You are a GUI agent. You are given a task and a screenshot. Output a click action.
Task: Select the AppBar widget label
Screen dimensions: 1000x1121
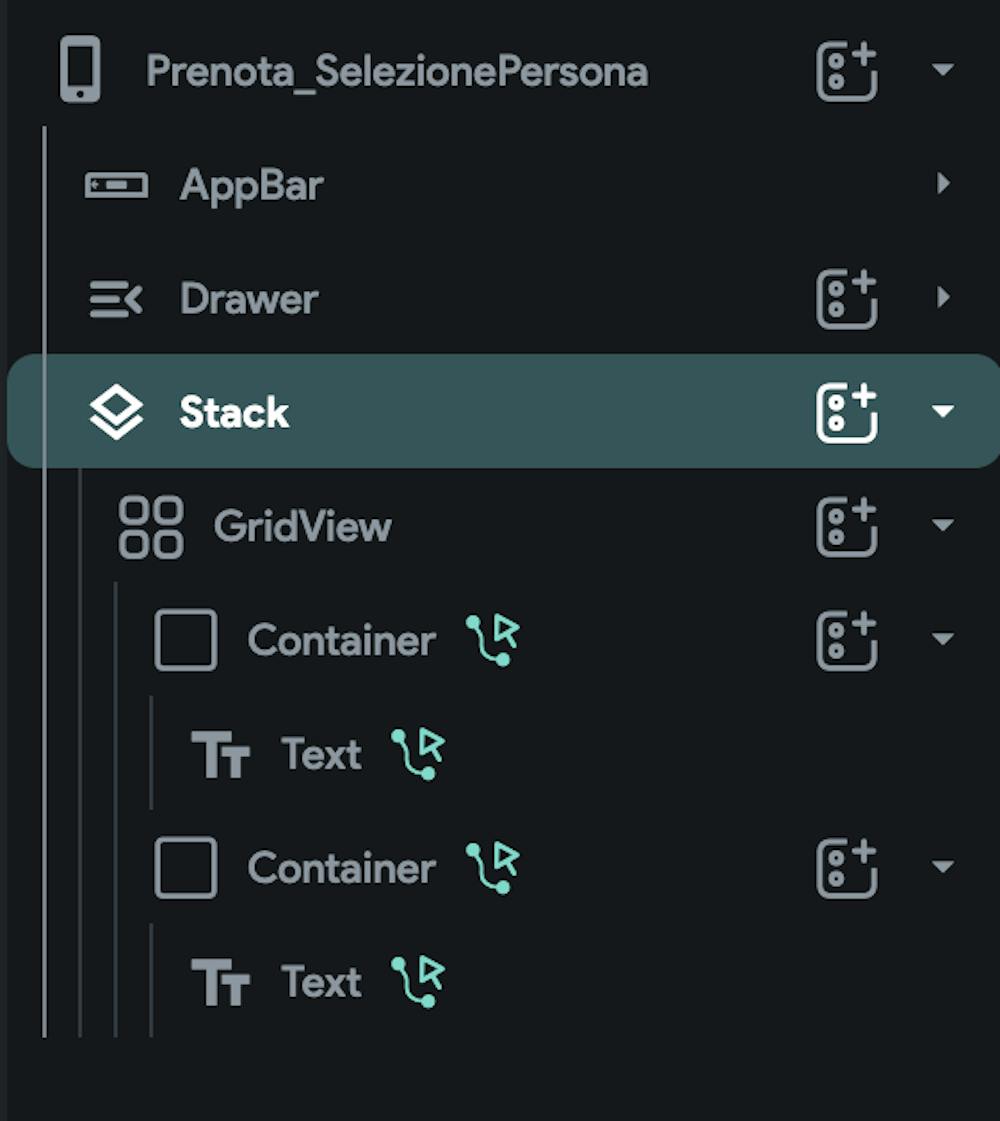tap(251, 185)
